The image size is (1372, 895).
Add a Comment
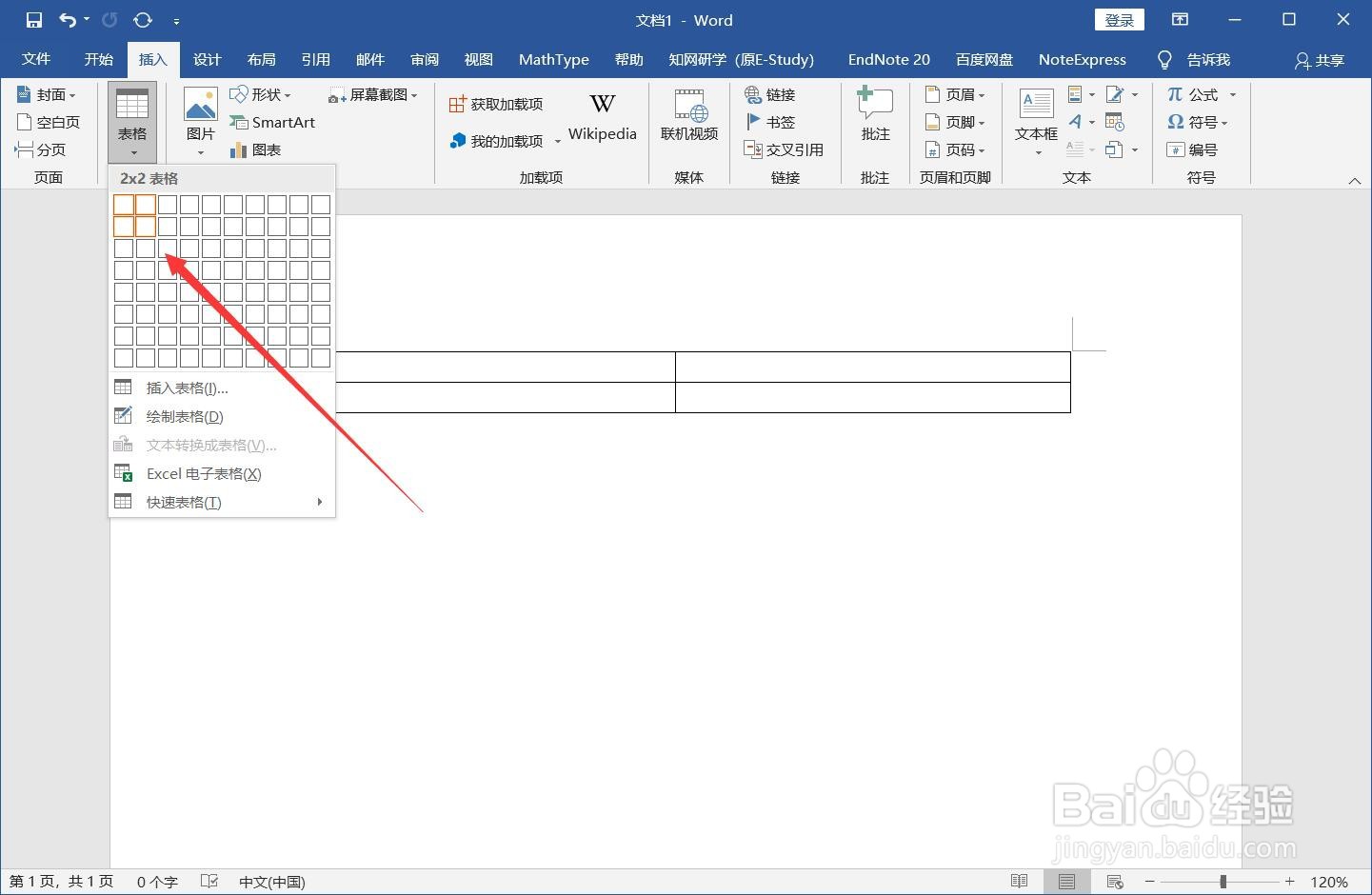(x=875, y=114)
